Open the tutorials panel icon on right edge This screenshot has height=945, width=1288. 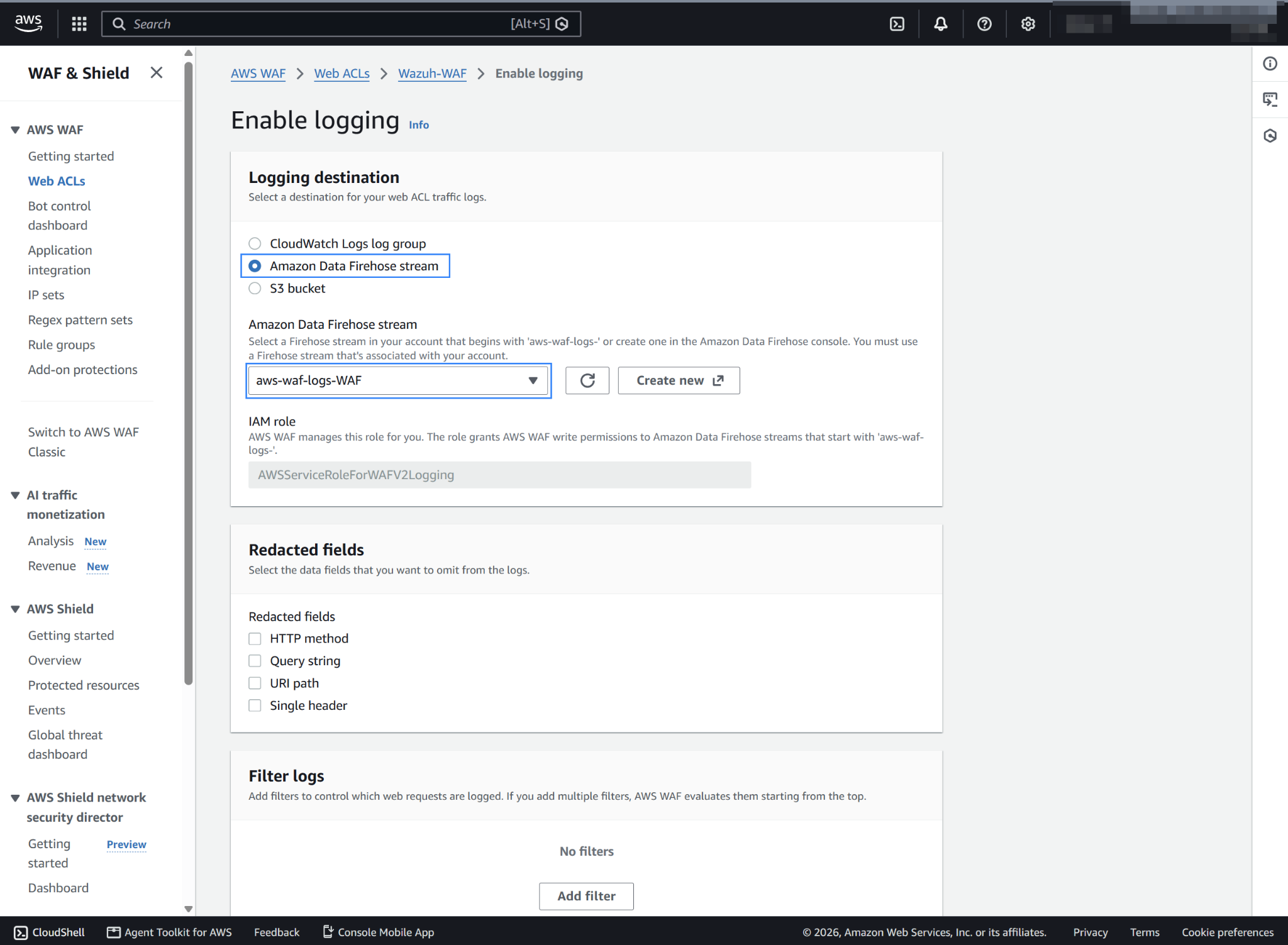1270,99
